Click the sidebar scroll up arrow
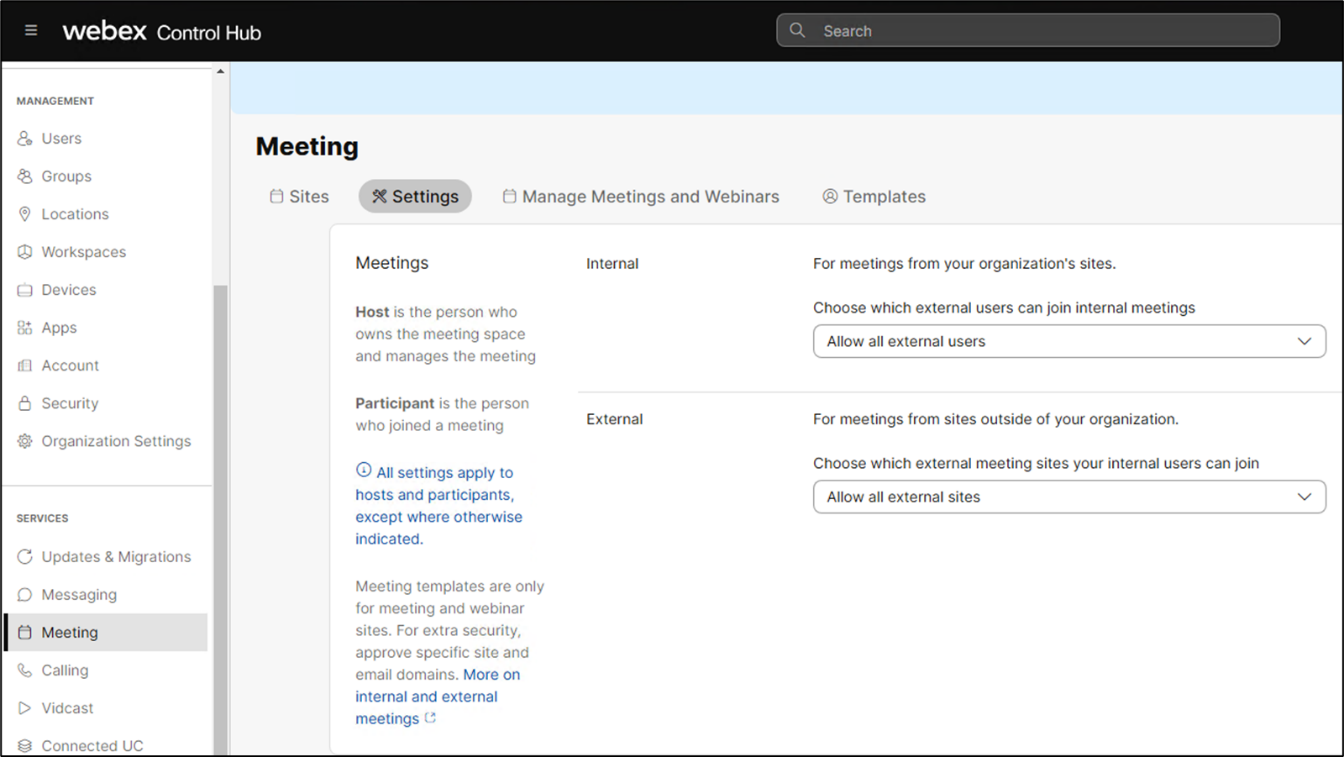This screenshot has height=757, width=1344. [220, 72]
